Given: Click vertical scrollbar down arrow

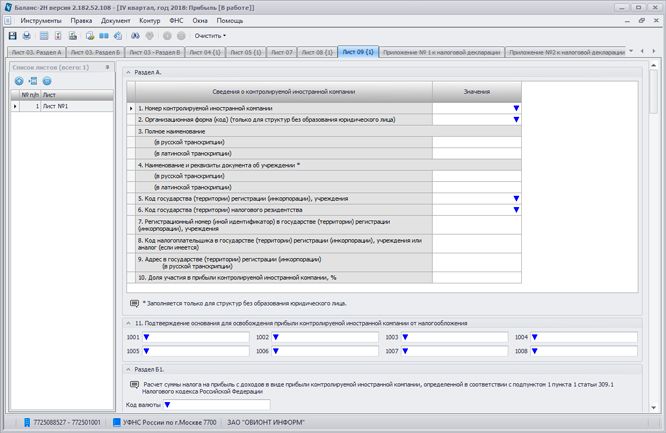Looking at the screenshot, I should pyautogui.click(x=654, y=408).
